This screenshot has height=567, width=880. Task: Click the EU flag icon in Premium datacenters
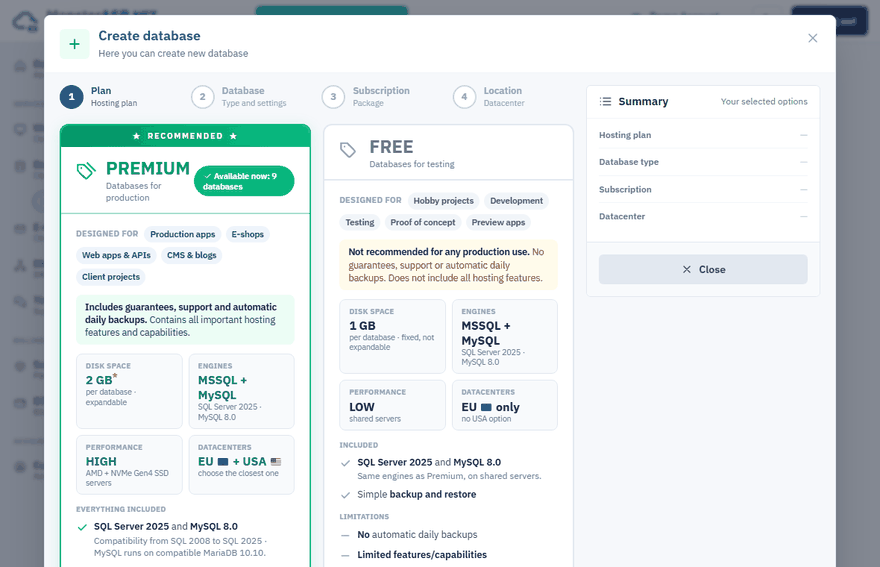pos(223,461)
